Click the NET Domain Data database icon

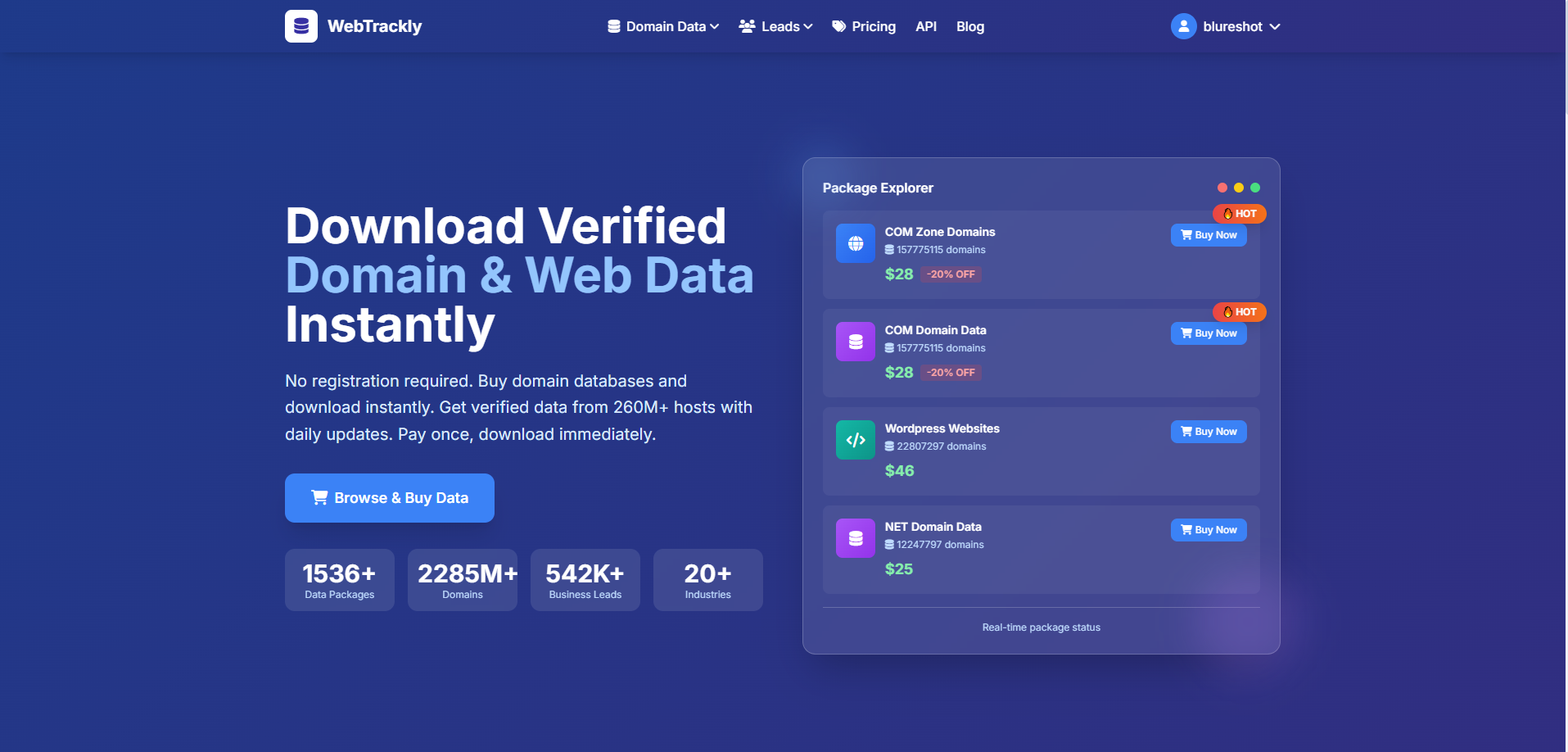click(855, 537)
